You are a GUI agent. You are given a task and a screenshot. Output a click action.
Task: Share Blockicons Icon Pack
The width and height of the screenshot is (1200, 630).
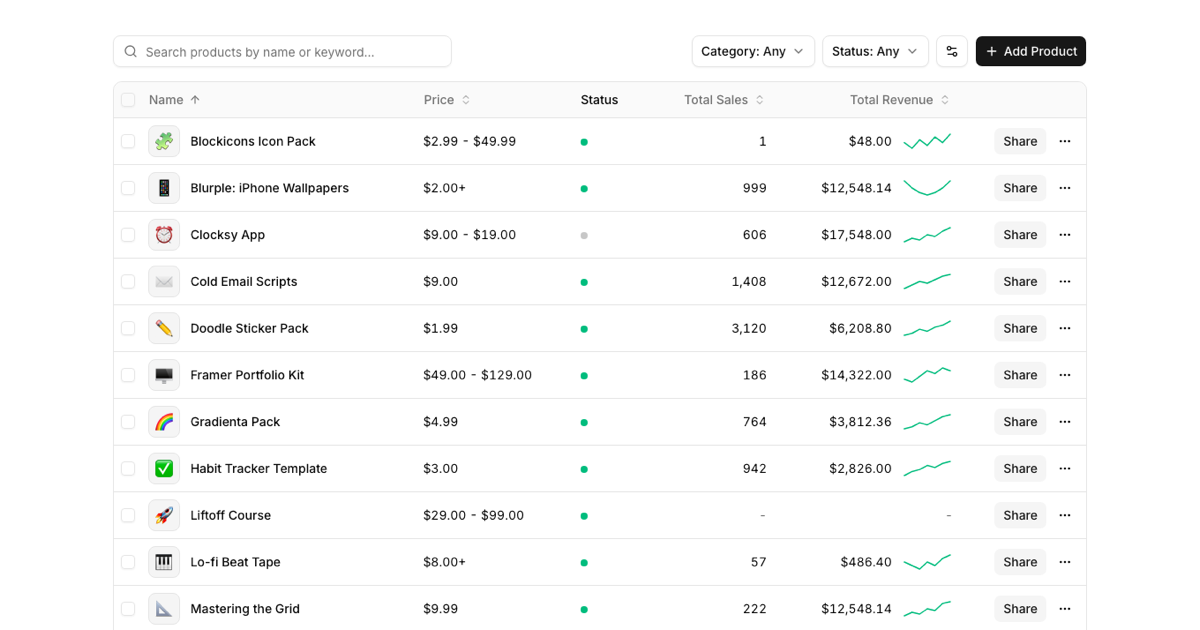point(1020,141)
